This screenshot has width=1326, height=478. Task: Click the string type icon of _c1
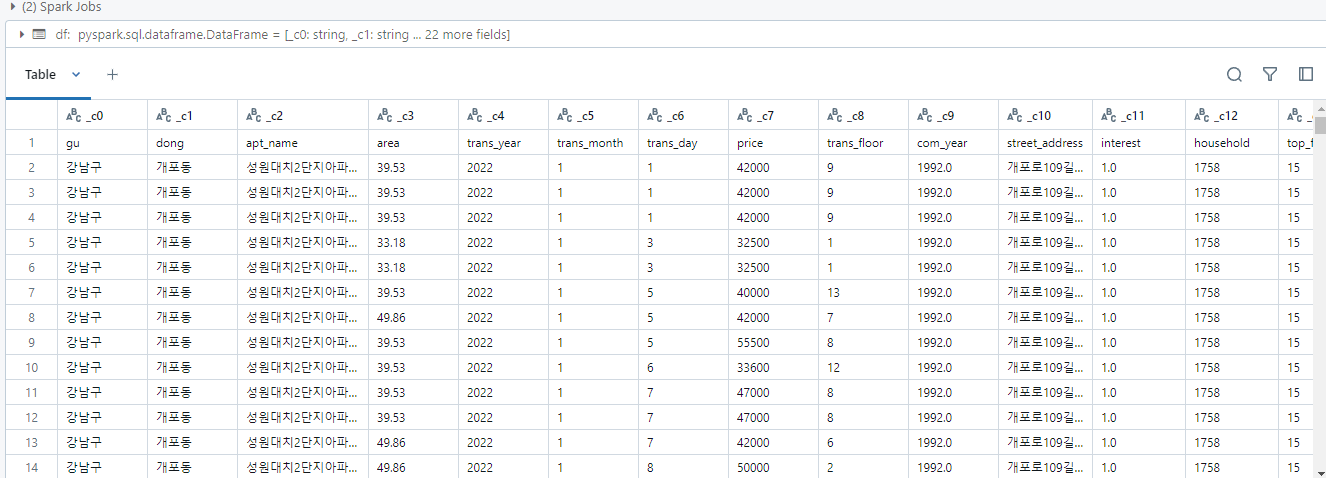(164, 116)
